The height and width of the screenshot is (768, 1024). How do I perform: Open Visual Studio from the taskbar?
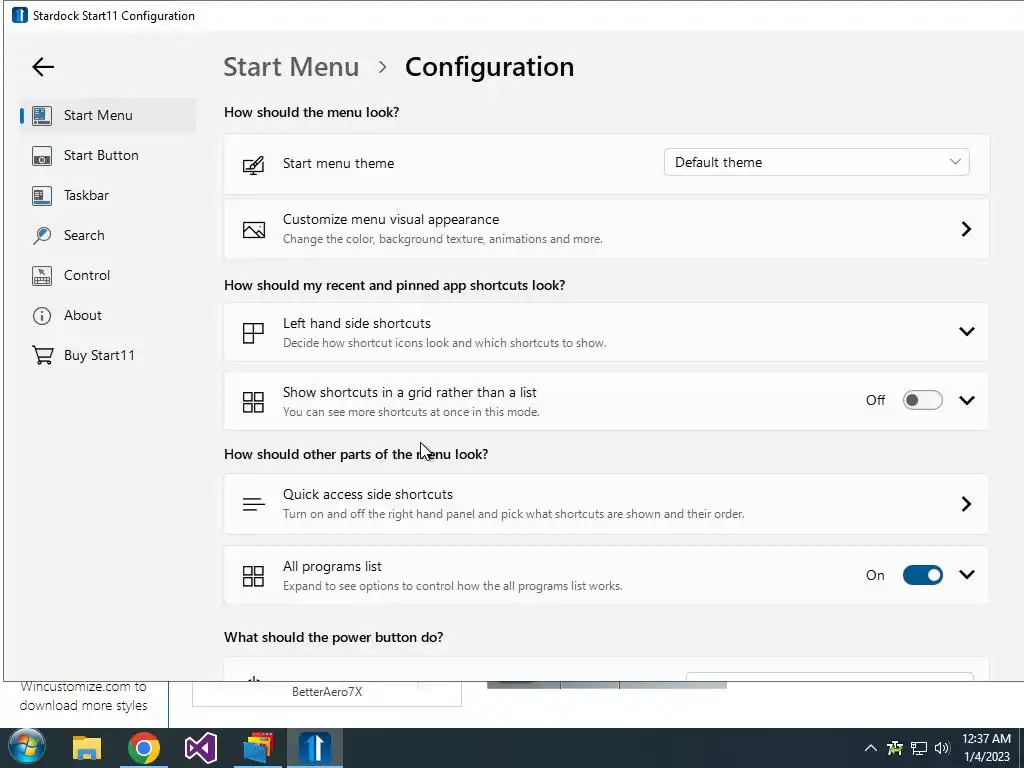point(200,748)
